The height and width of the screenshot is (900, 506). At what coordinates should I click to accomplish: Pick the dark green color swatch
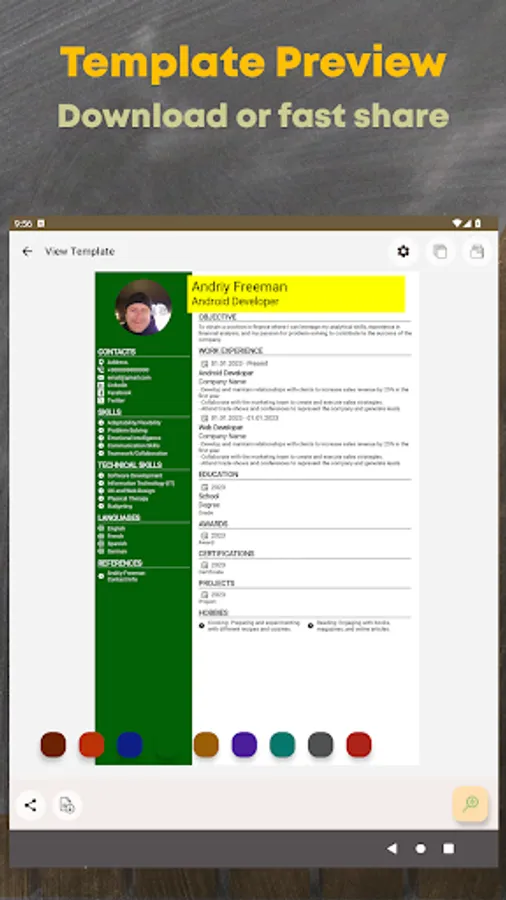168,744
